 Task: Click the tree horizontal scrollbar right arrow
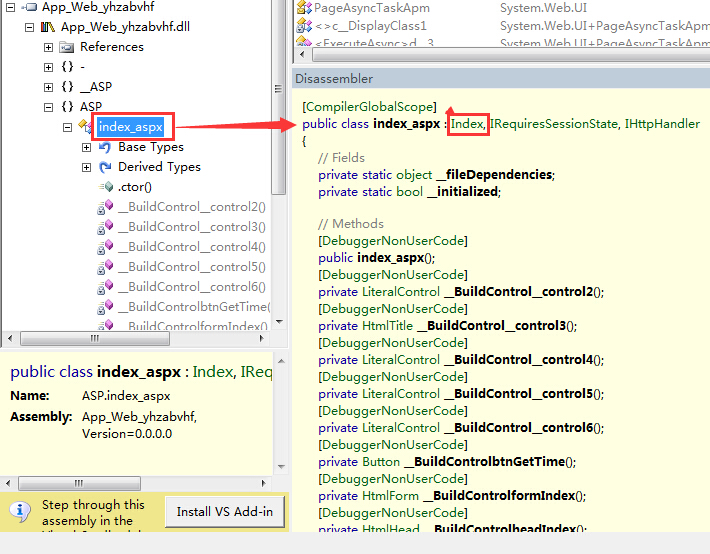261,338
